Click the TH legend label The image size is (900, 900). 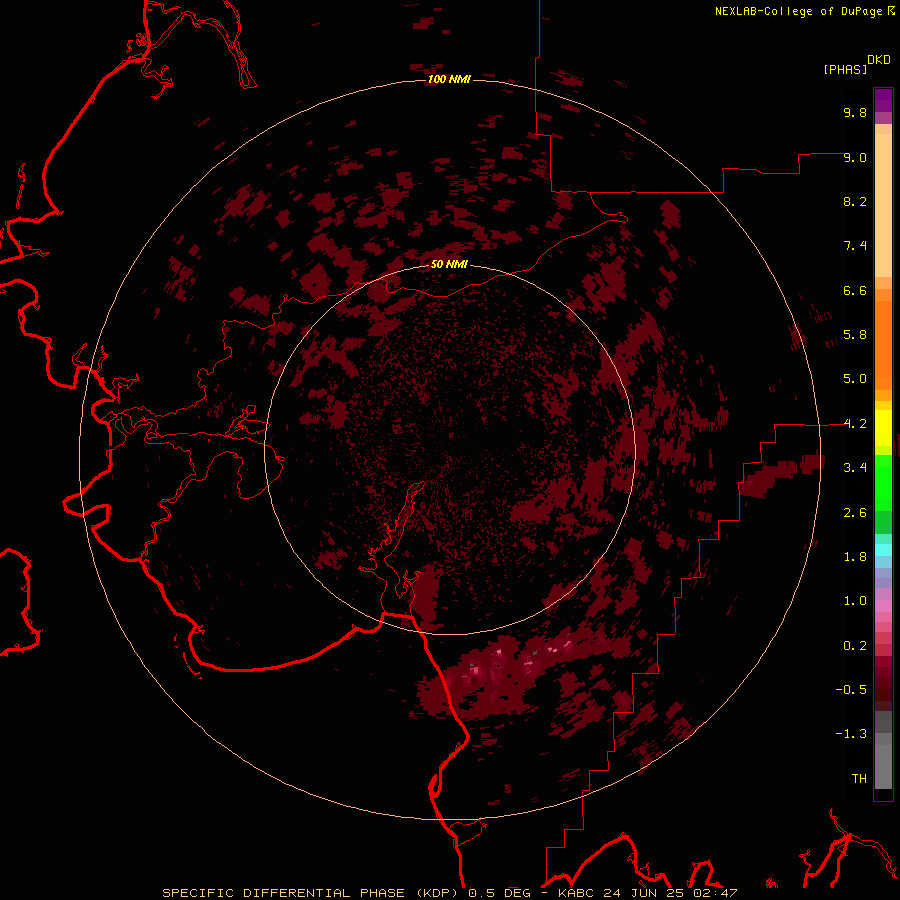(859, 779)
